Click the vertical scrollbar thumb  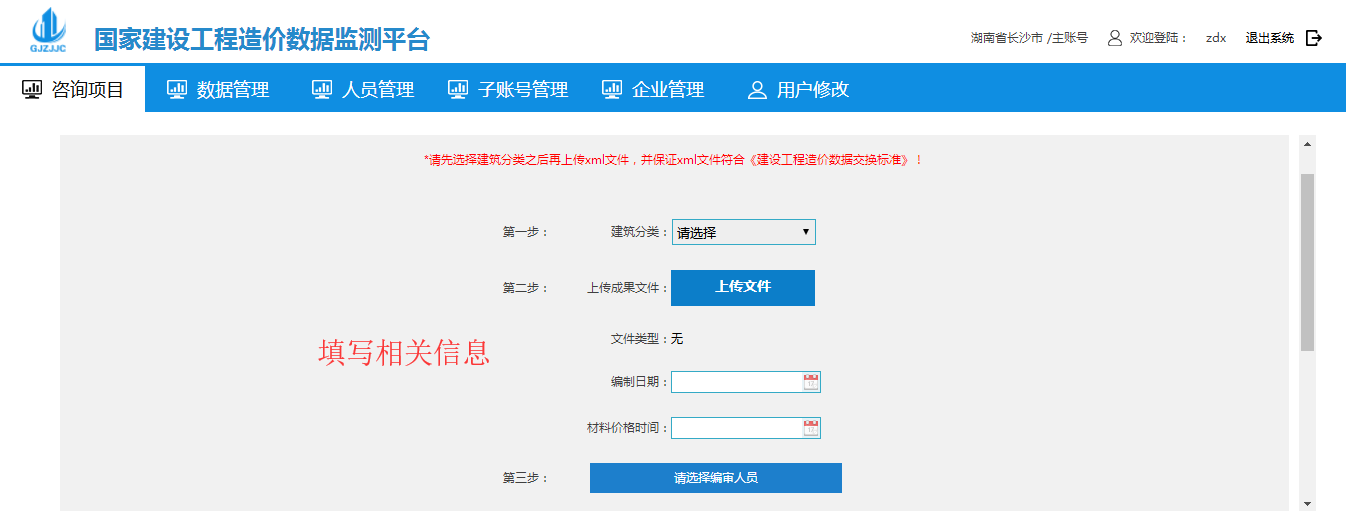pos(1307,262)
